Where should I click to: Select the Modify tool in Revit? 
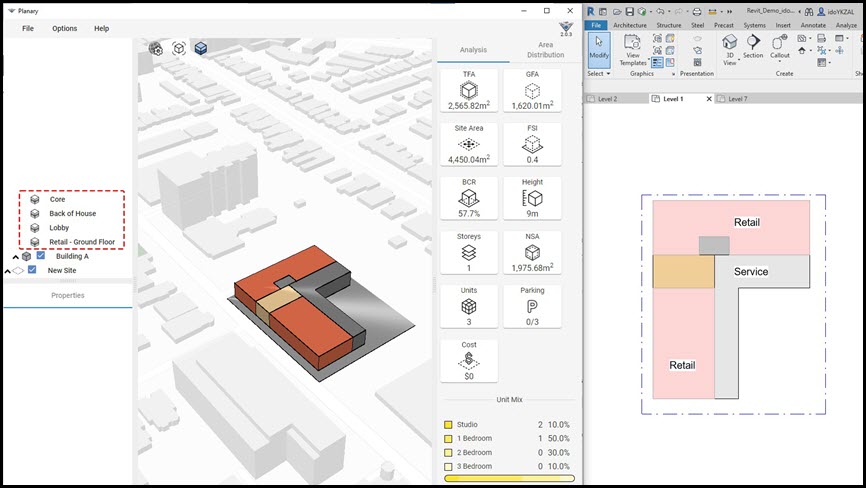tap(599, 49)
